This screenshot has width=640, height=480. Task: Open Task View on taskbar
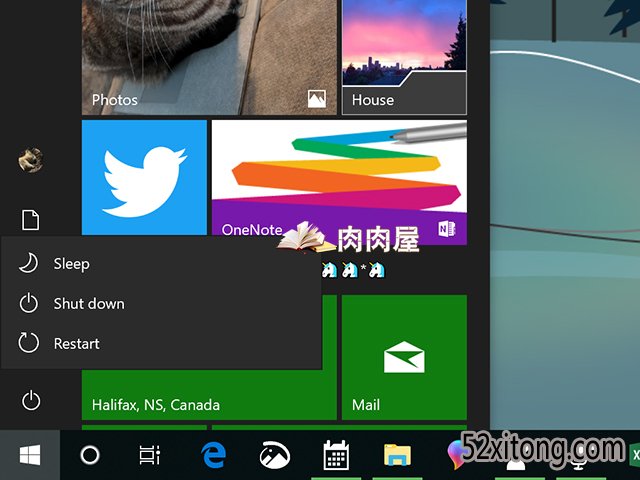149,455
